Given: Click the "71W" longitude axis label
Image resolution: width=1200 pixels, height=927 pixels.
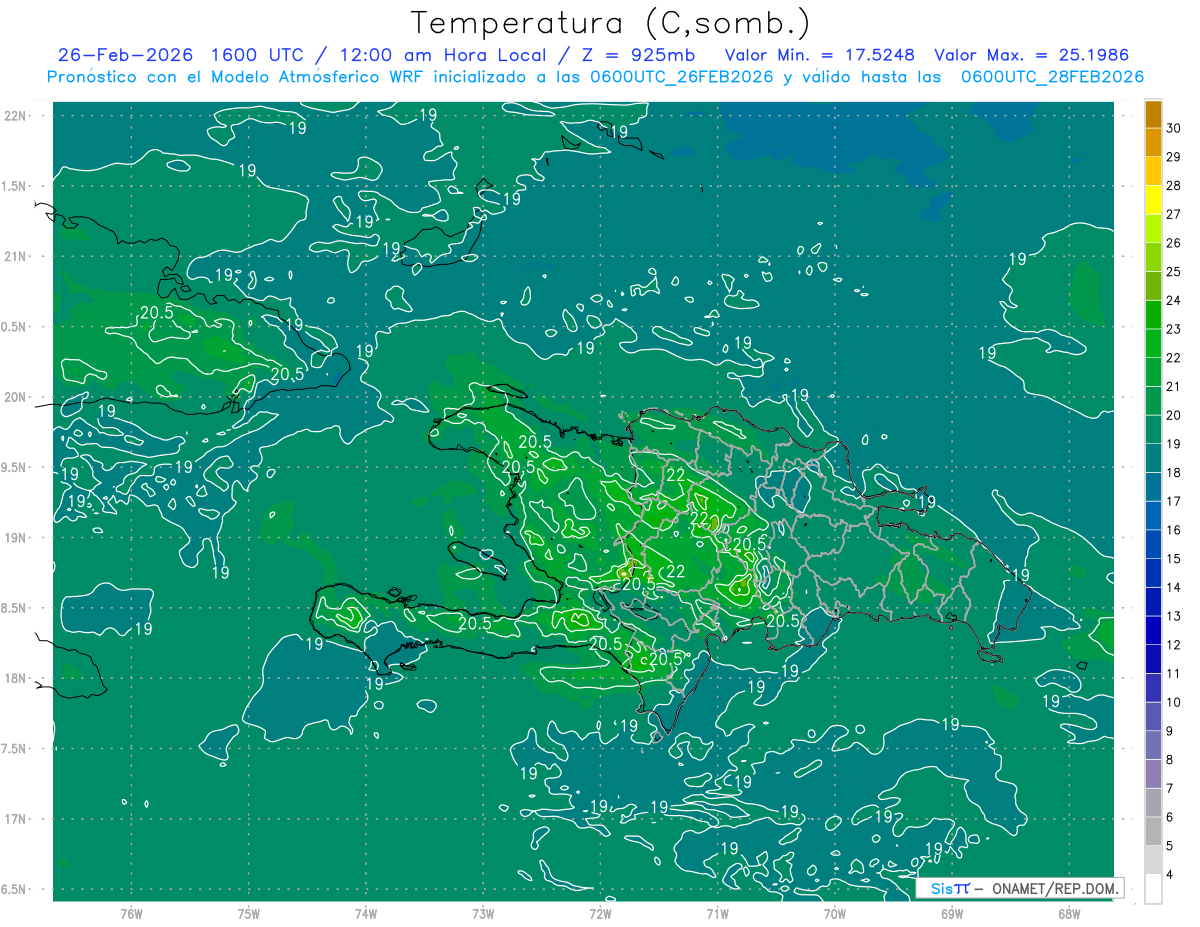Looking at the screenshot, I should (717, 914).
